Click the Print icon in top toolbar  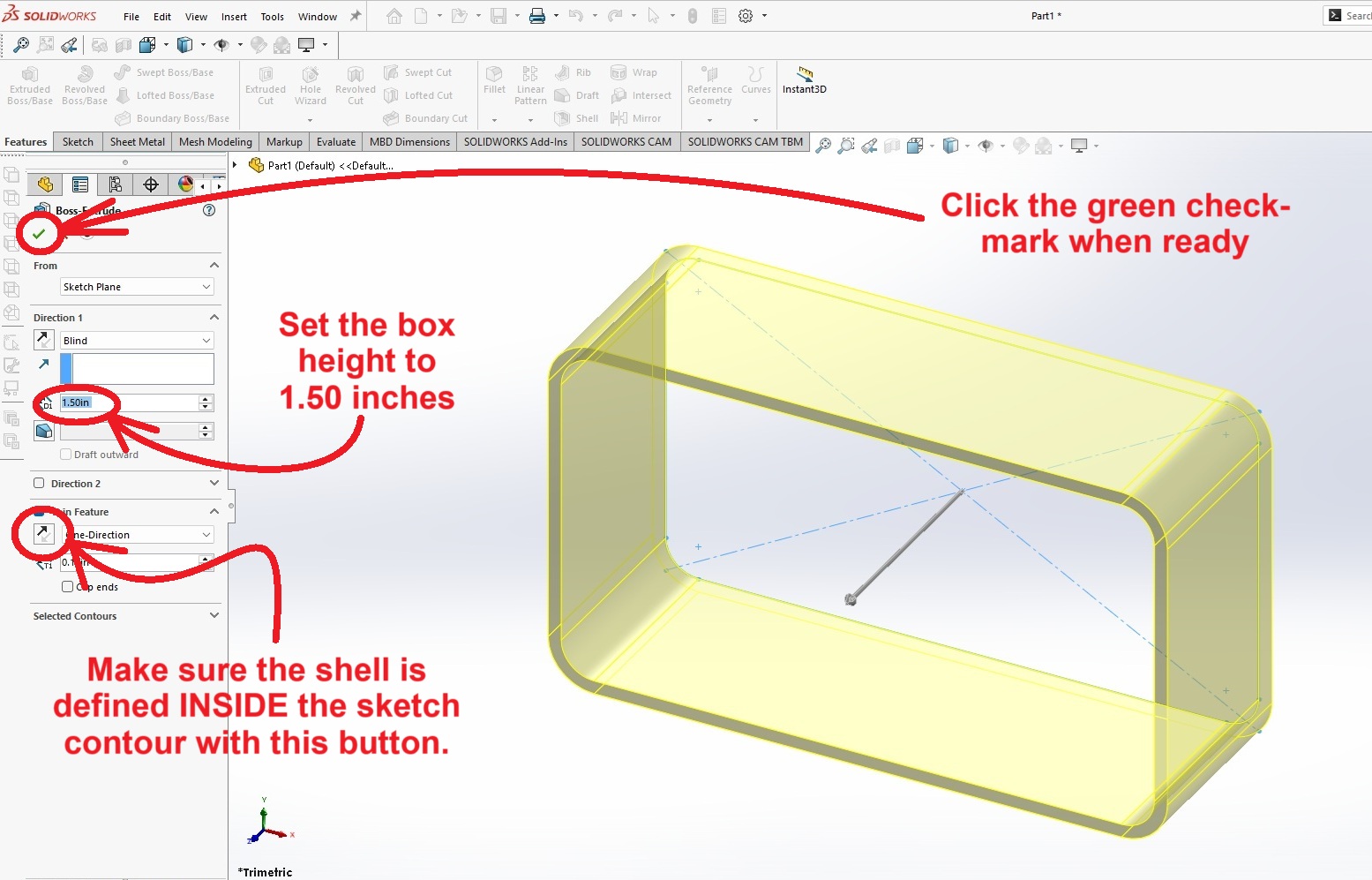pyautogui.click(x=536, y=16)
